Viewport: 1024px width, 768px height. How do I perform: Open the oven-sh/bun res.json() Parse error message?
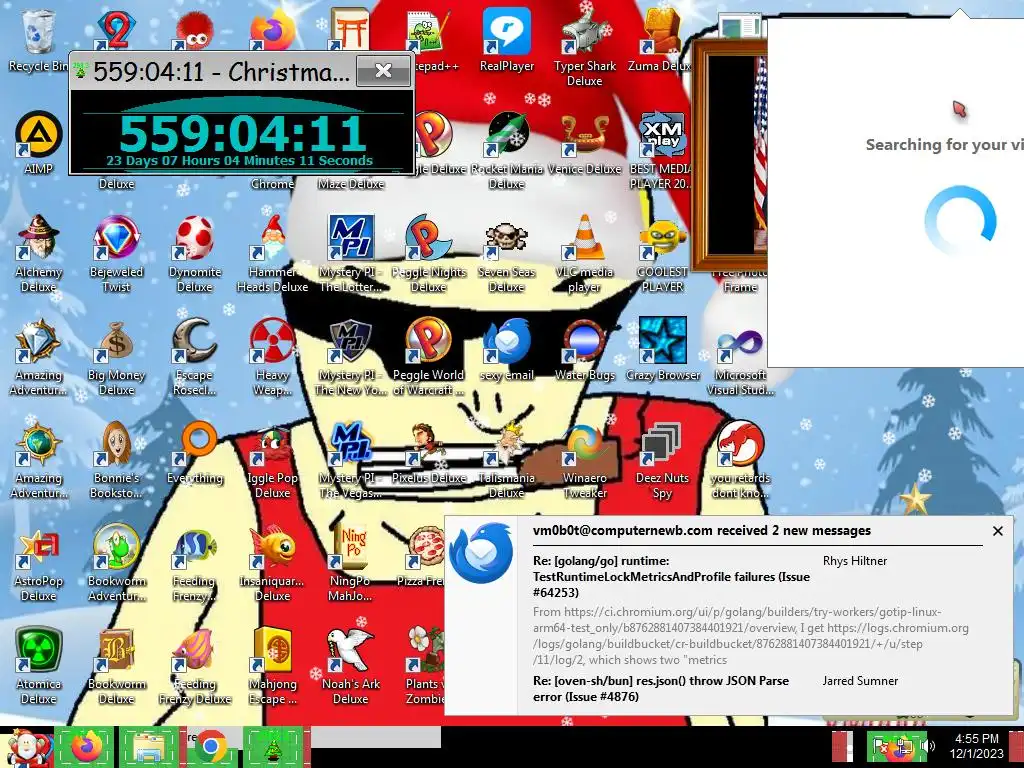point(661,688)
